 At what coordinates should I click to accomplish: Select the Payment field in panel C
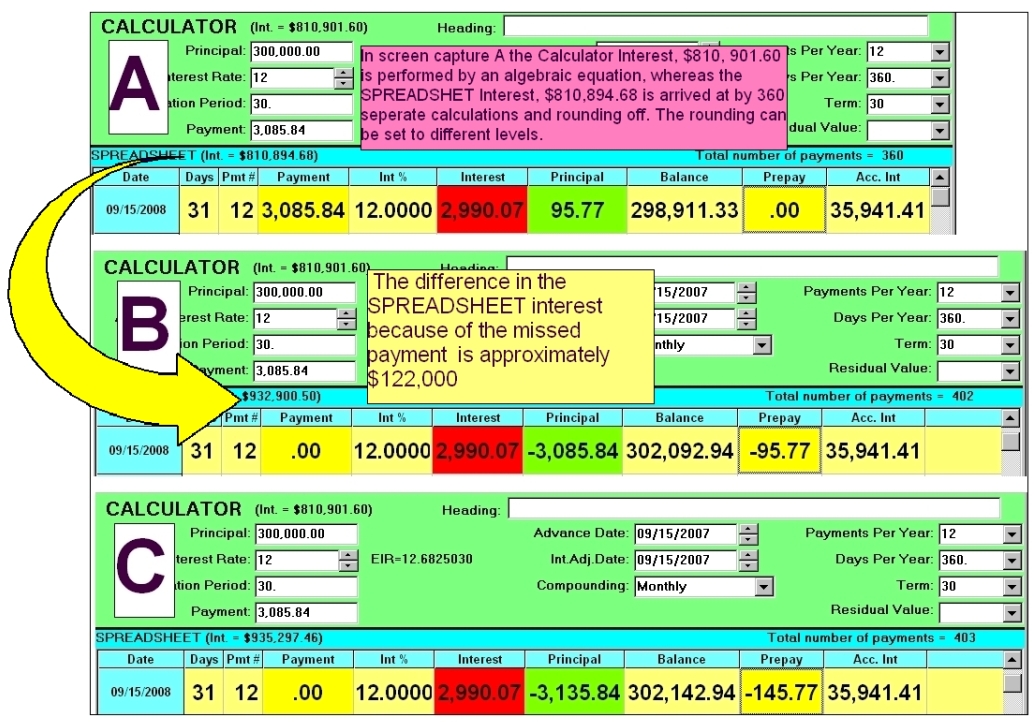[305, 612]
